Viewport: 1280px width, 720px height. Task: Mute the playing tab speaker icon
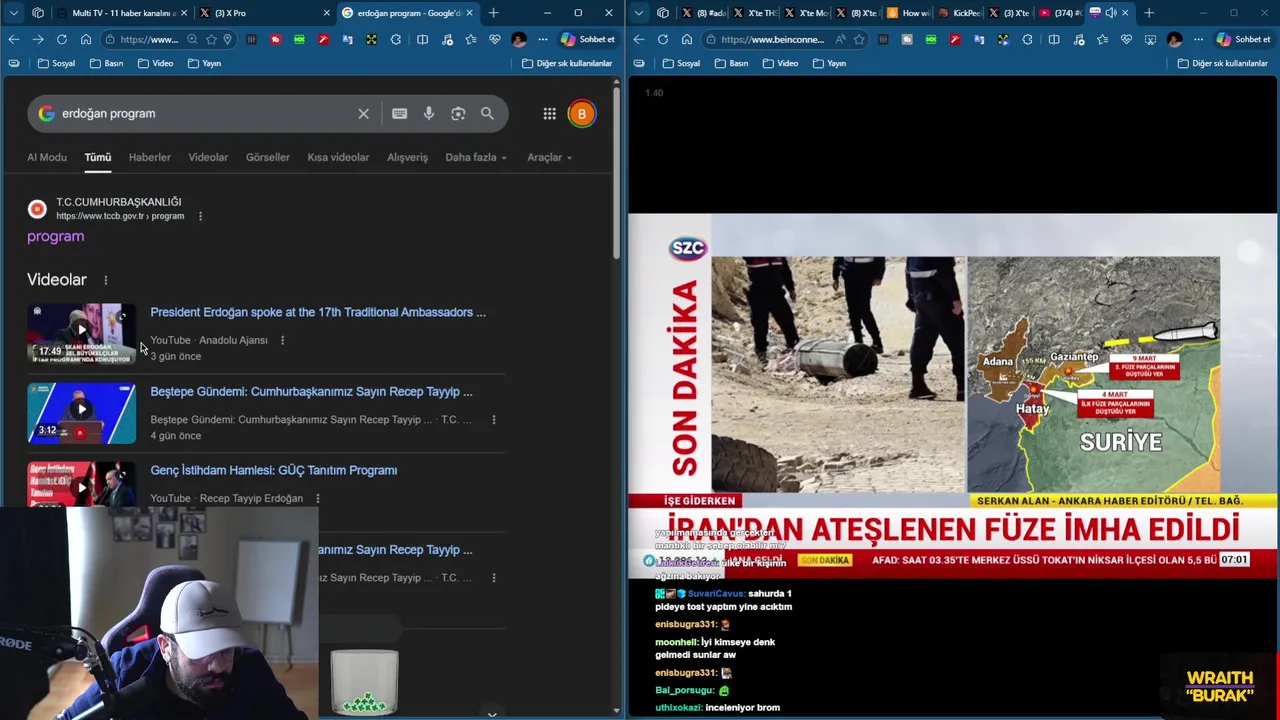click(1110, 13)
